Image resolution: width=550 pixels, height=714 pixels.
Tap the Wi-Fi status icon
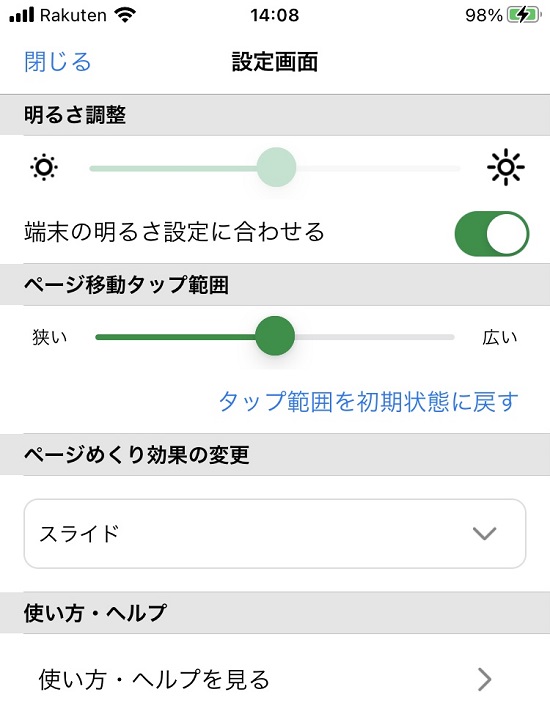click(x=125, y=15)
